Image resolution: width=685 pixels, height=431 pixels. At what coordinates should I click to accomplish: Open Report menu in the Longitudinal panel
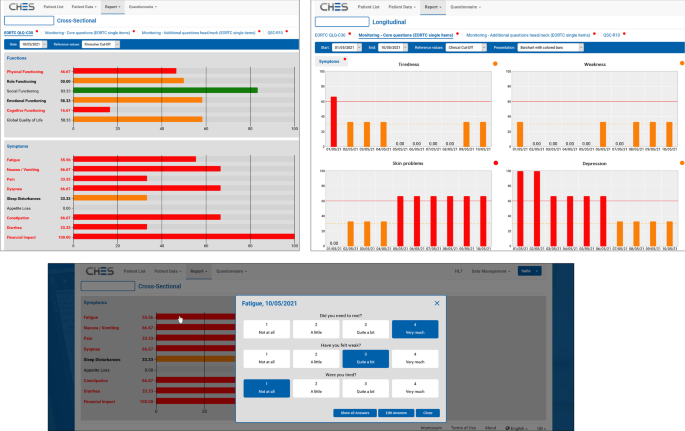(432, 7)
